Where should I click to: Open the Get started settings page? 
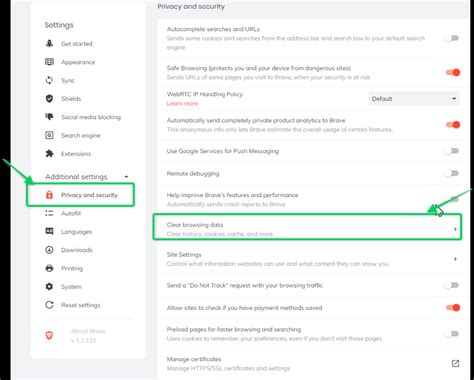[77, 43]
